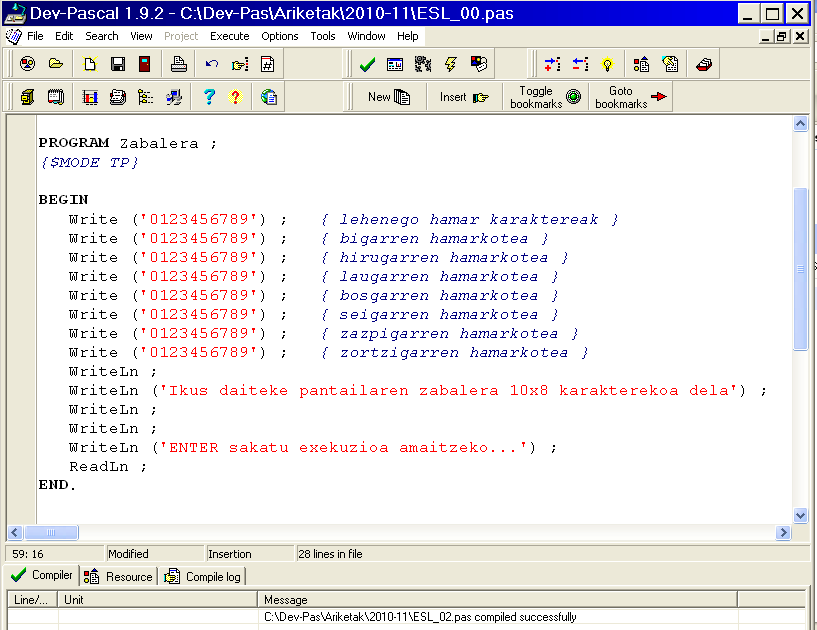The image size is (817, 630).
Task: Save the file using the floppy disk icon
Action: [x=118, y=64]
